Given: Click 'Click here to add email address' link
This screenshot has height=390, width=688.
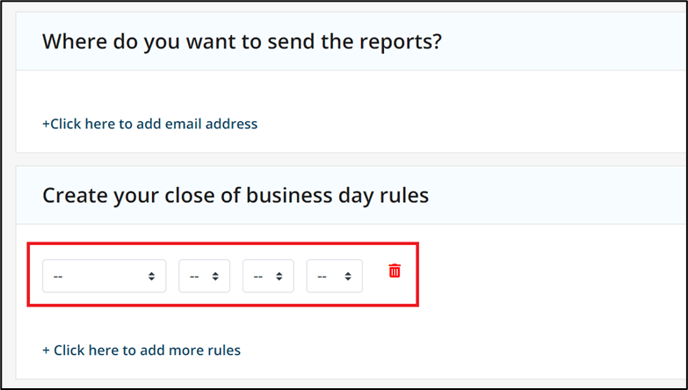Looking at the screenshot, I should click(x=154, y=124).
